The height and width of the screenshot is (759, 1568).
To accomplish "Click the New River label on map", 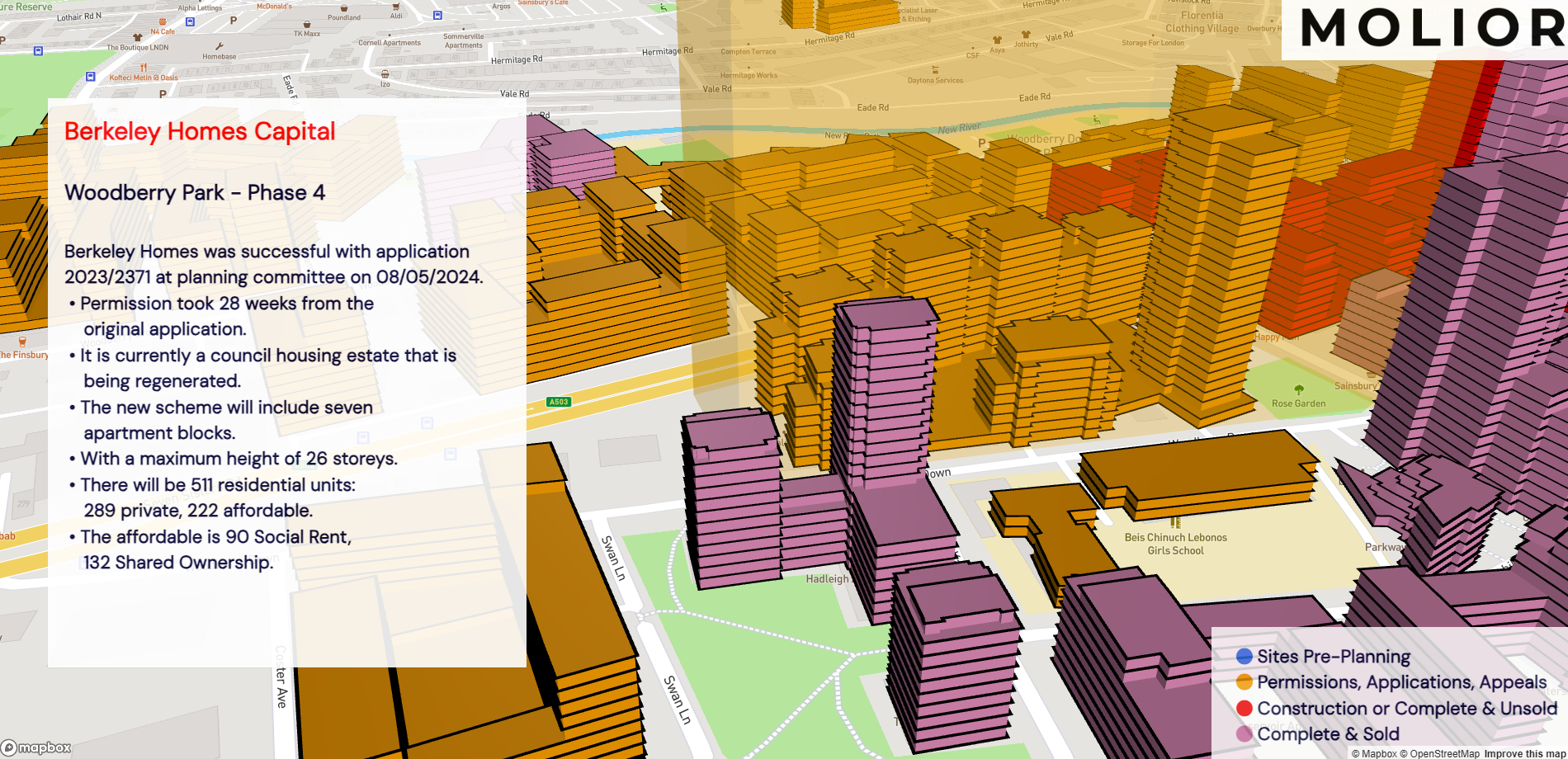I will point(959,129).
